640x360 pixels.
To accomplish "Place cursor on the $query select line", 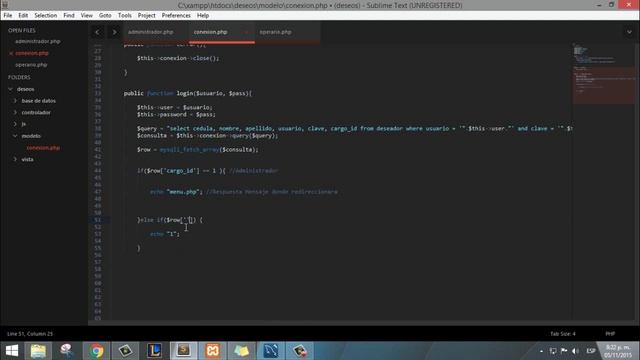I will [x=354, y=129].
